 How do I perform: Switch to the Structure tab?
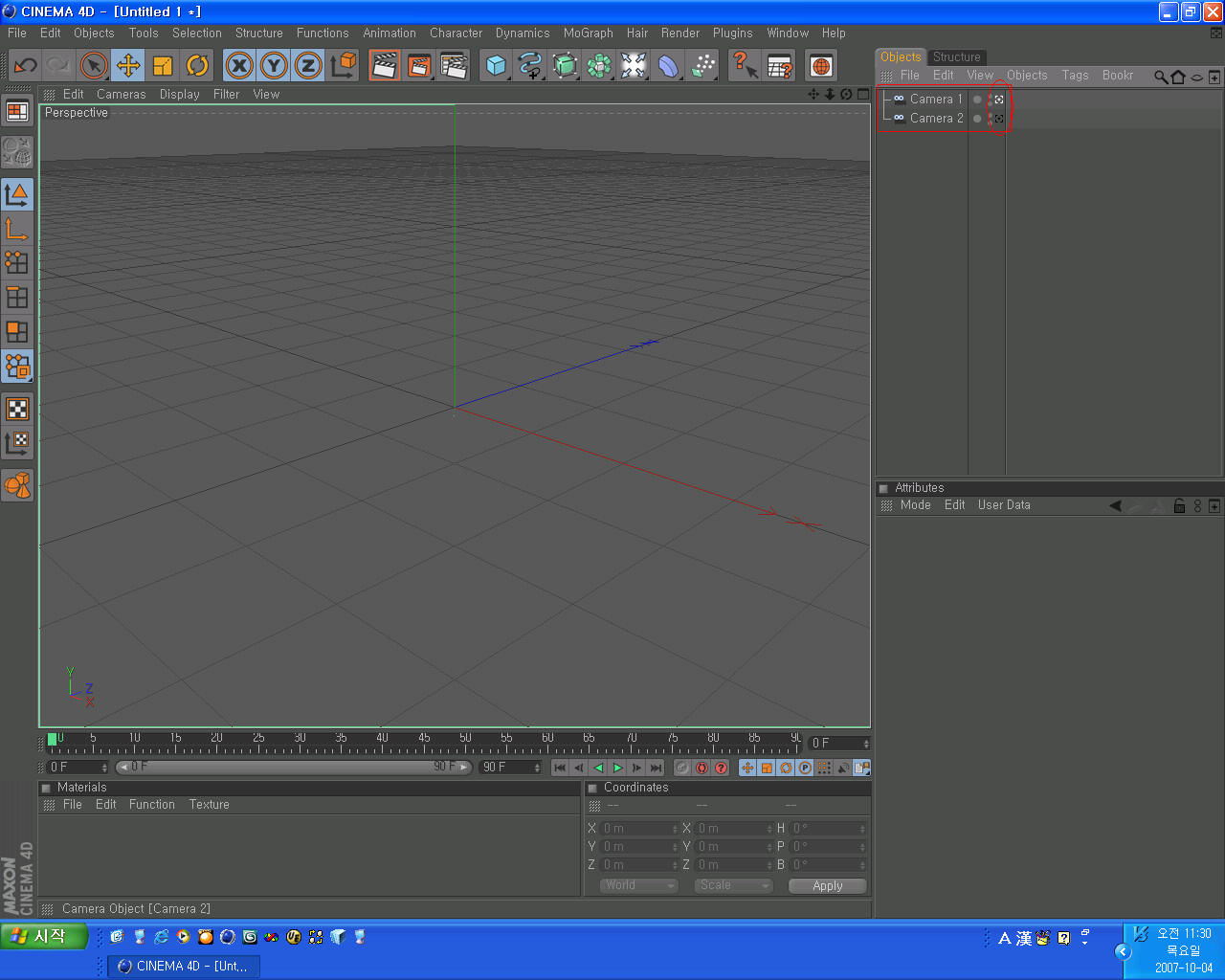(957, 57)
